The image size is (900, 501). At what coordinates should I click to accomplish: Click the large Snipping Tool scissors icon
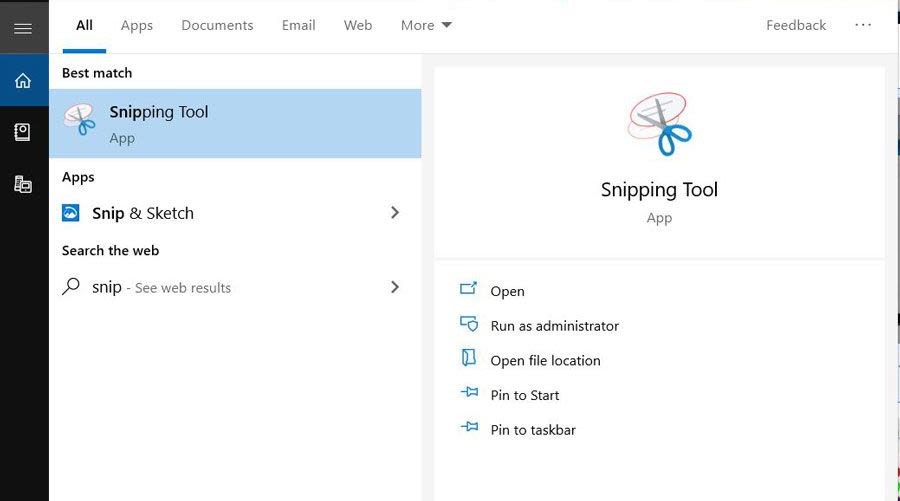click(x=659, y=123)
